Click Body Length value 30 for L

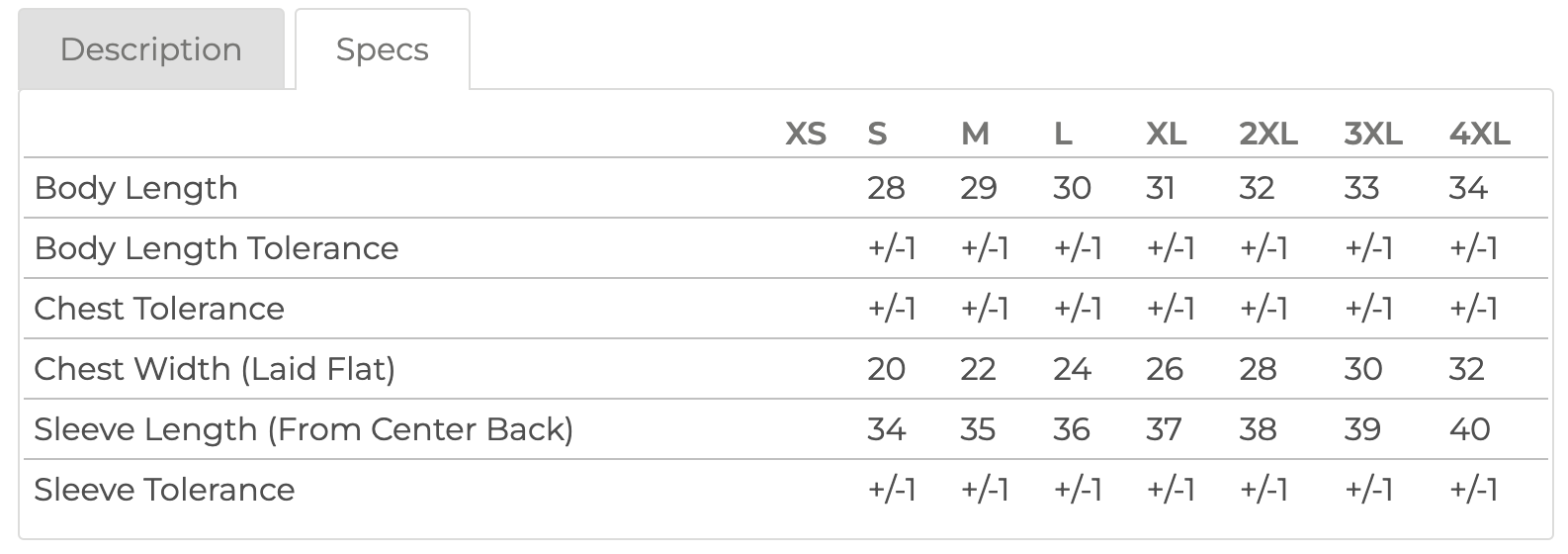pos(1072,188)
